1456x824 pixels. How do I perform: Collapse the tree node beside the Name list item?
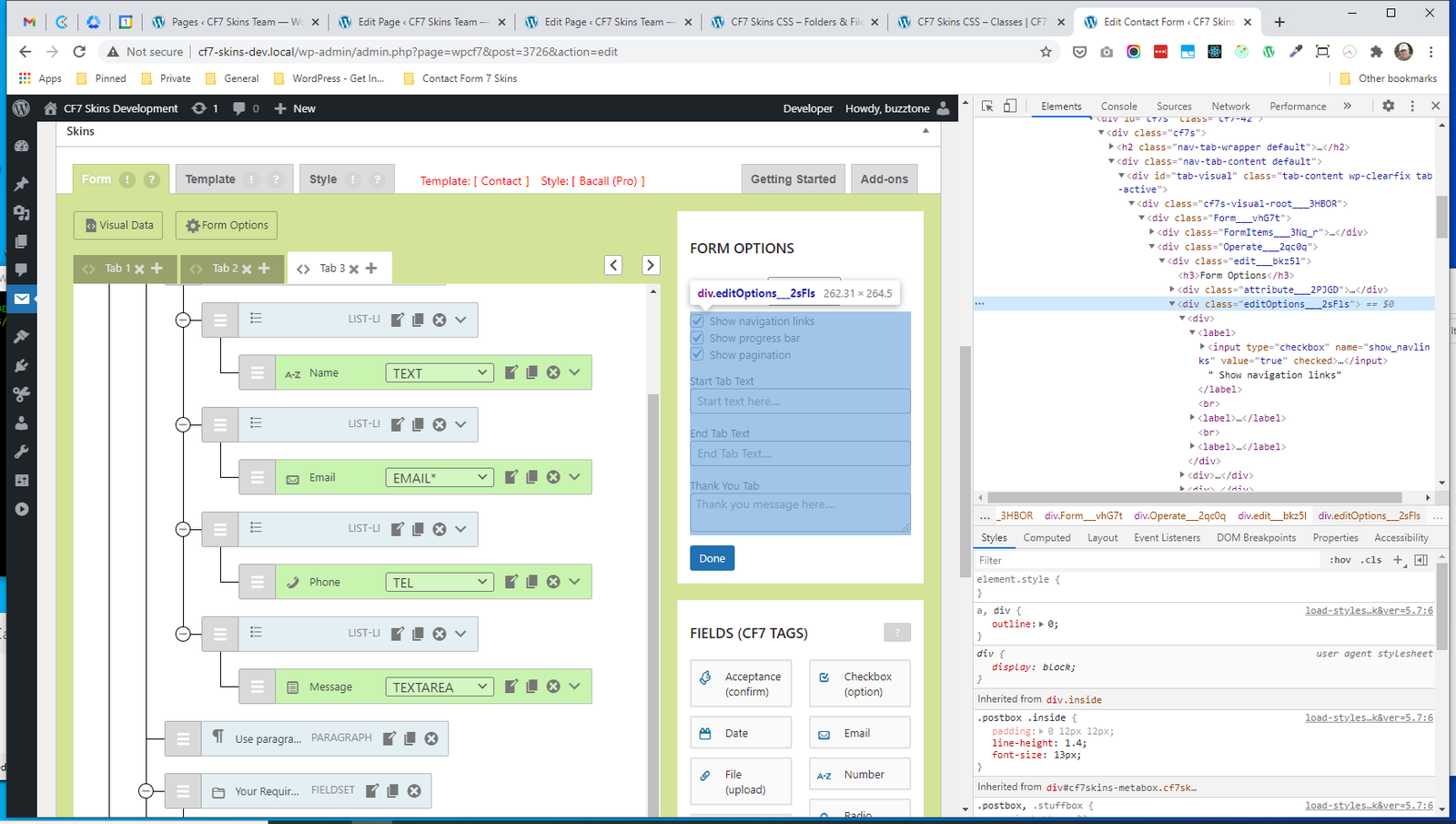click(x=183, y=320)
